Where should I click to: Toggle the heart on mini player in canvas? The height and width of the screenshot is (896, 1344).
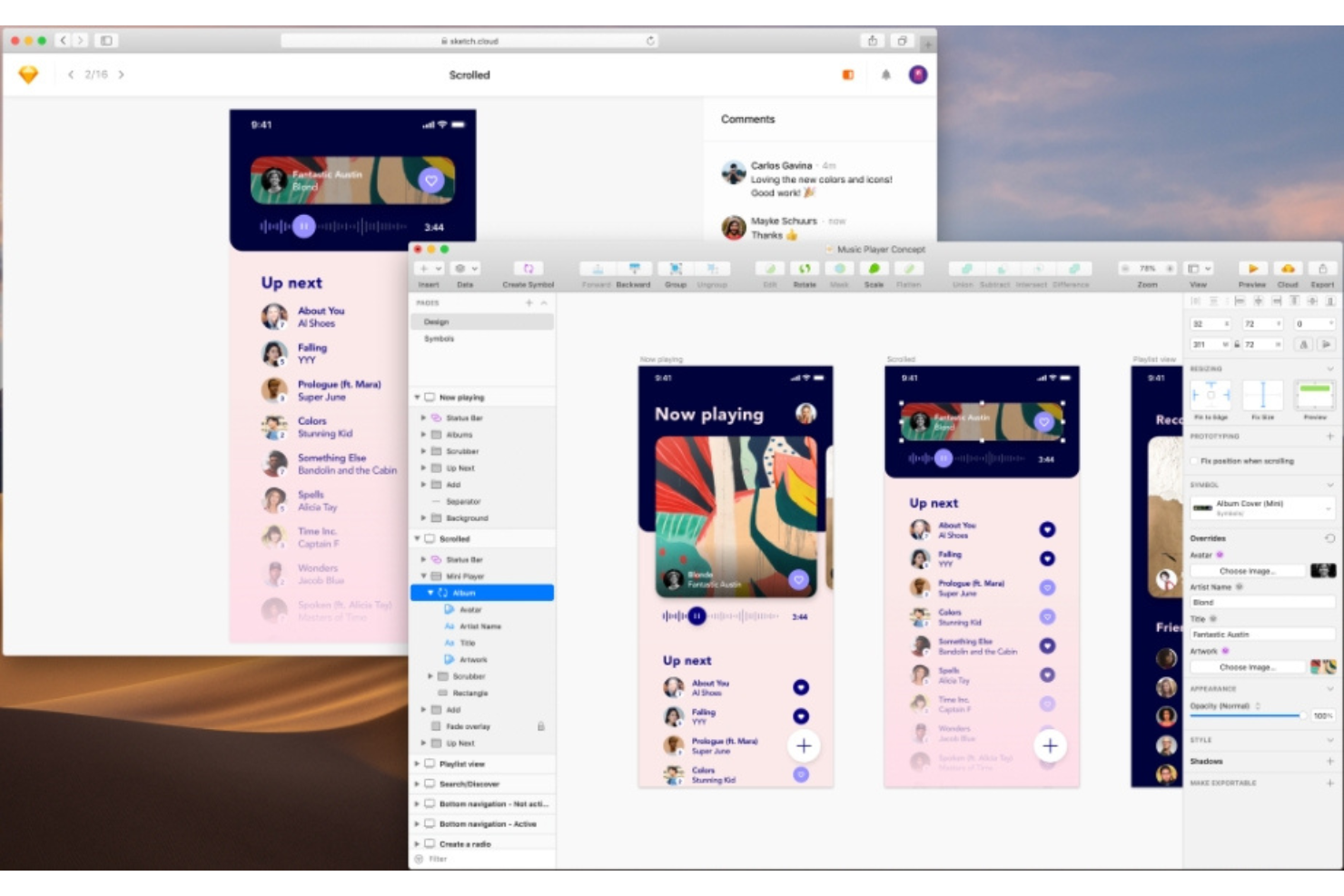click(x=1044, y=421)
